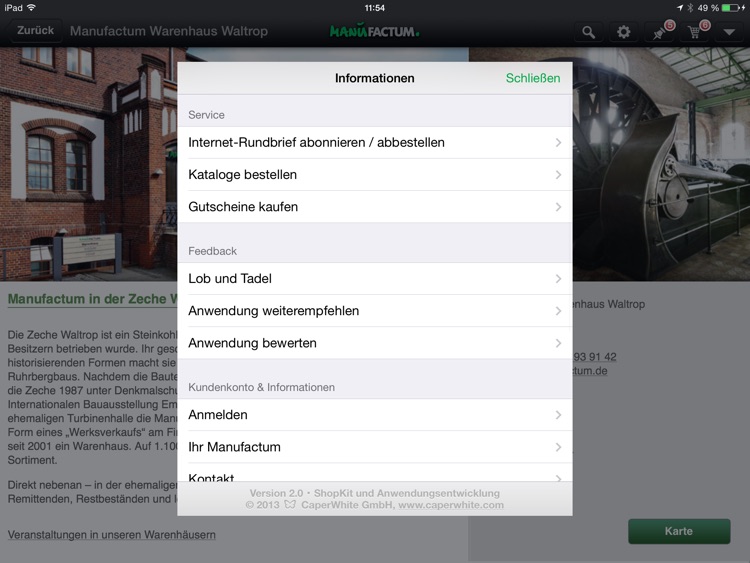Click the Service section header
The height and width of the screenshot is (563, 750).
[206, 115]
